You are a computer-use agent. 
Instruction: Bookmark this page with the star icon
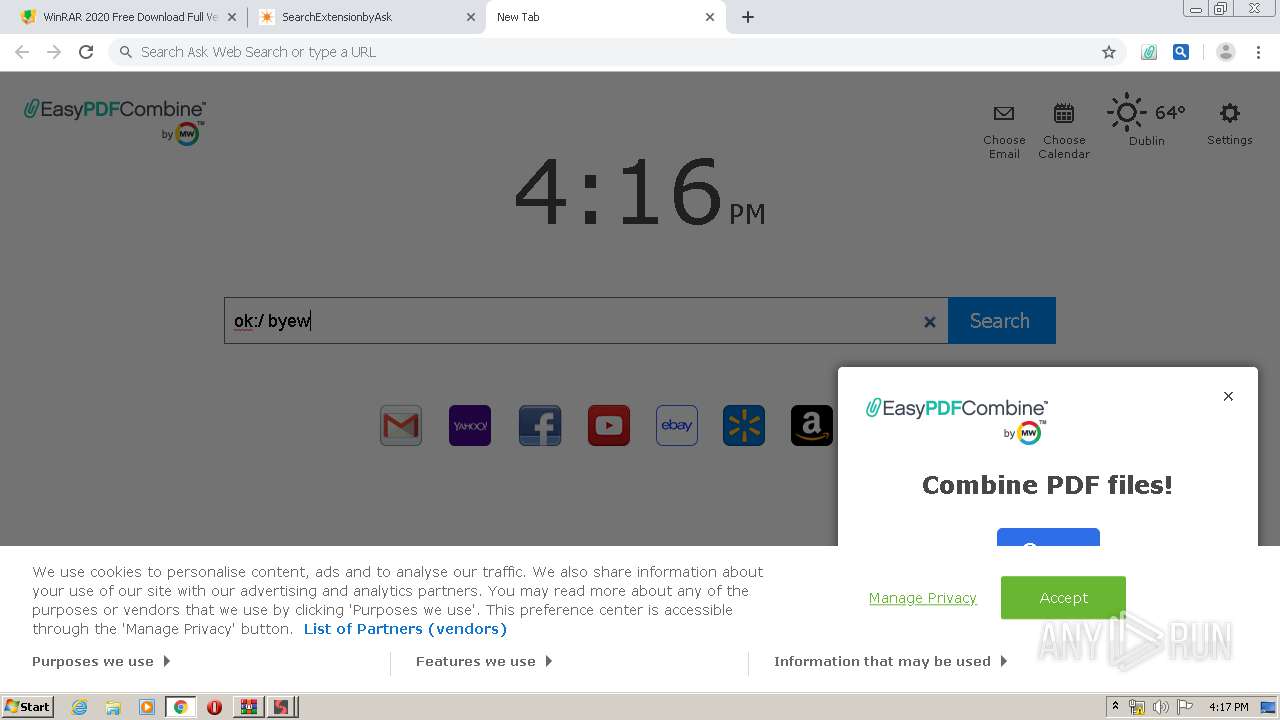coord(1109,52)
